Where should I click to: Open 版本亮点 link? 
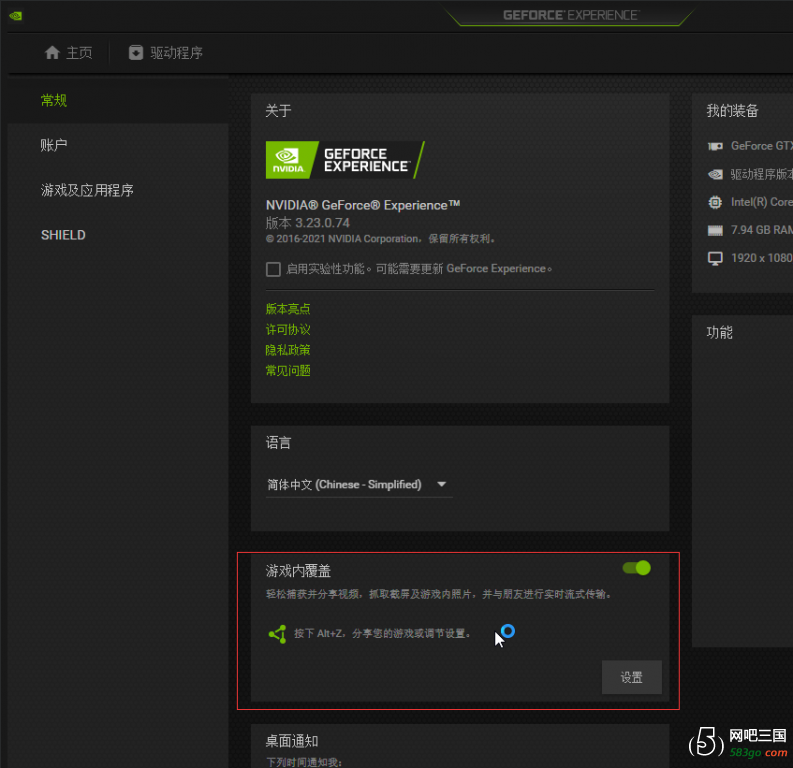(288, 309)
